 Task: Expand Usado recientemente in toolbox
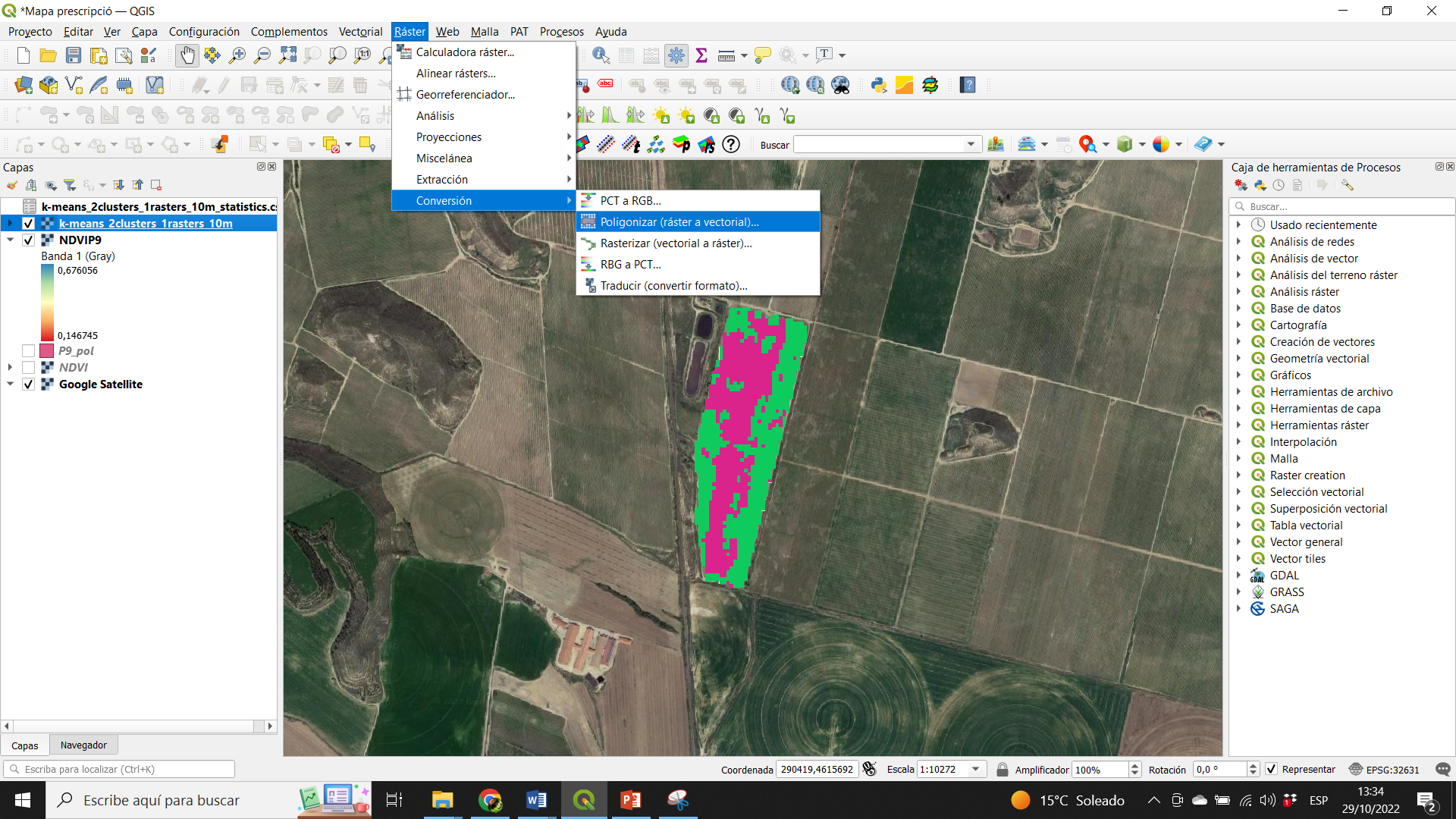click(1239, 225)
